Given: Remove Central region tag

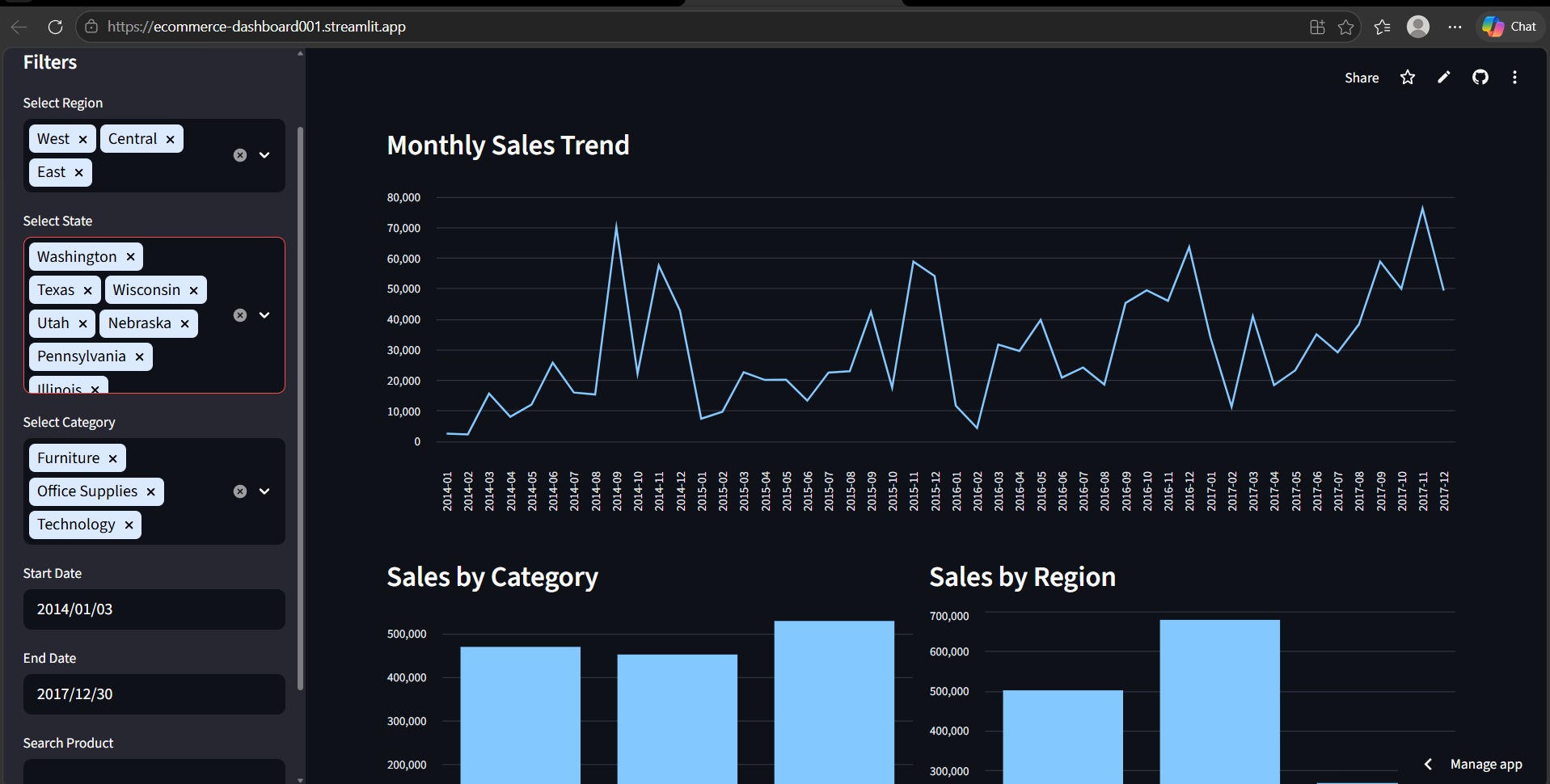Looking at the screenshot, I should [170, 139].
